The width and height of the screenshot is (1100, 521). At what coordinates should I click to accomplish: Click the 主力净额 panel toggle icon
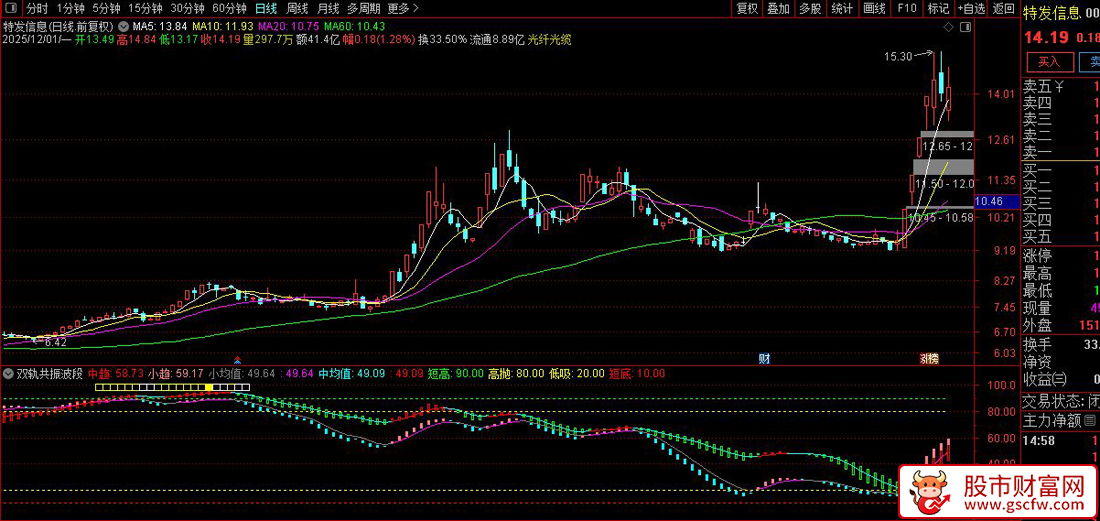point(1089,421)
